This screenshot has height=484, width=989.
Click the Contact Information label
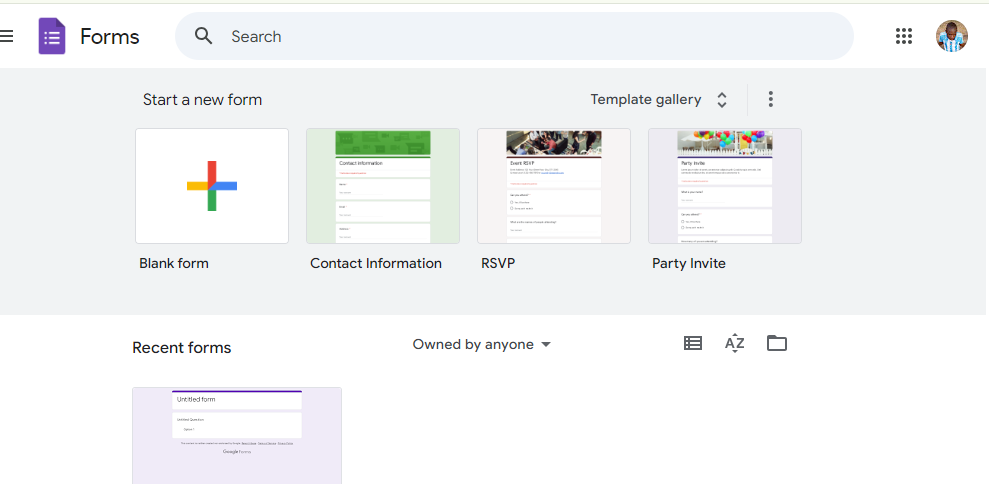[376, 263]
